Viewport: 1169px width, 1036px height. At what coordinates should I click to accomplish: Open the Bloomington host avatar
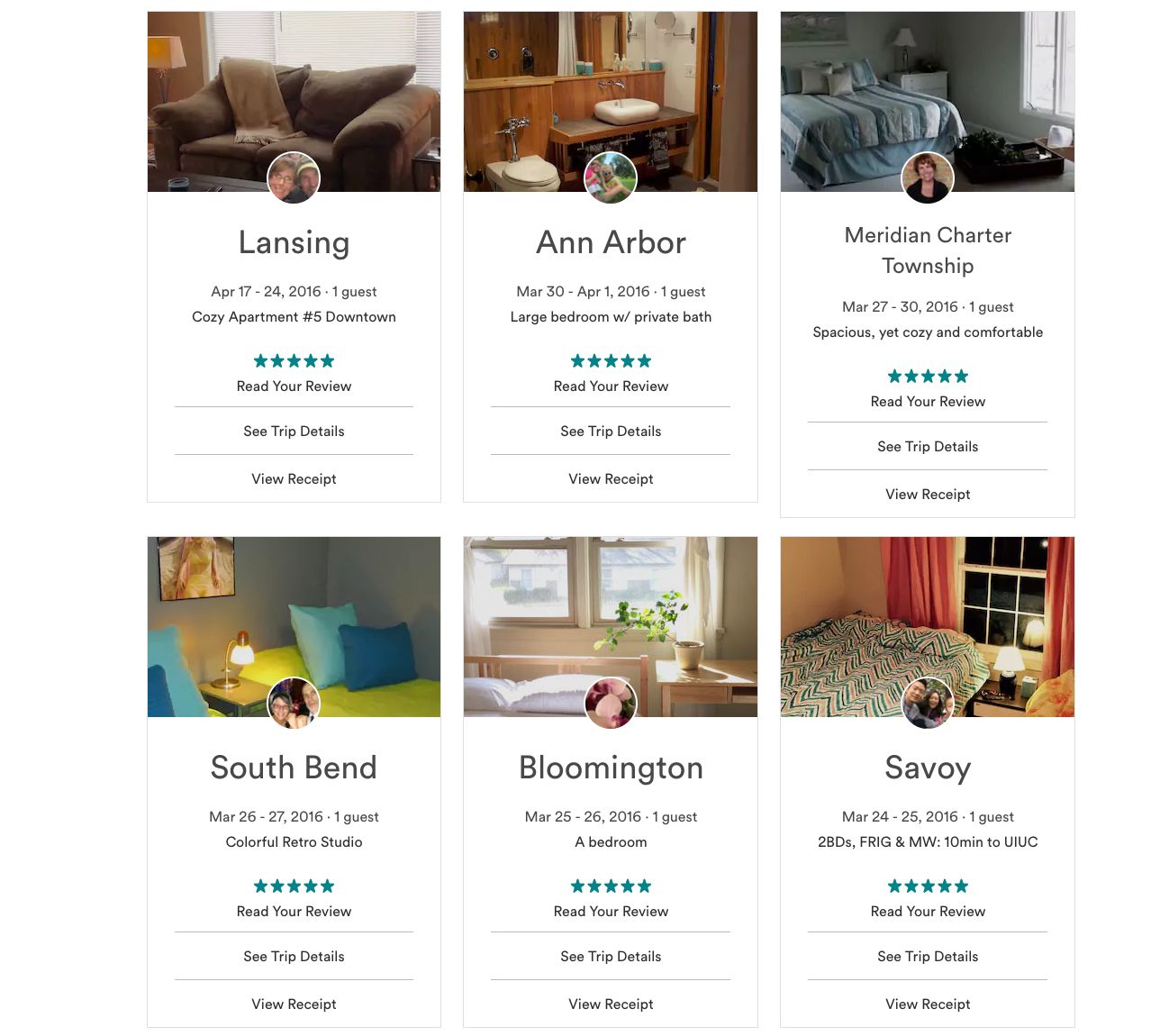[611, 704]
